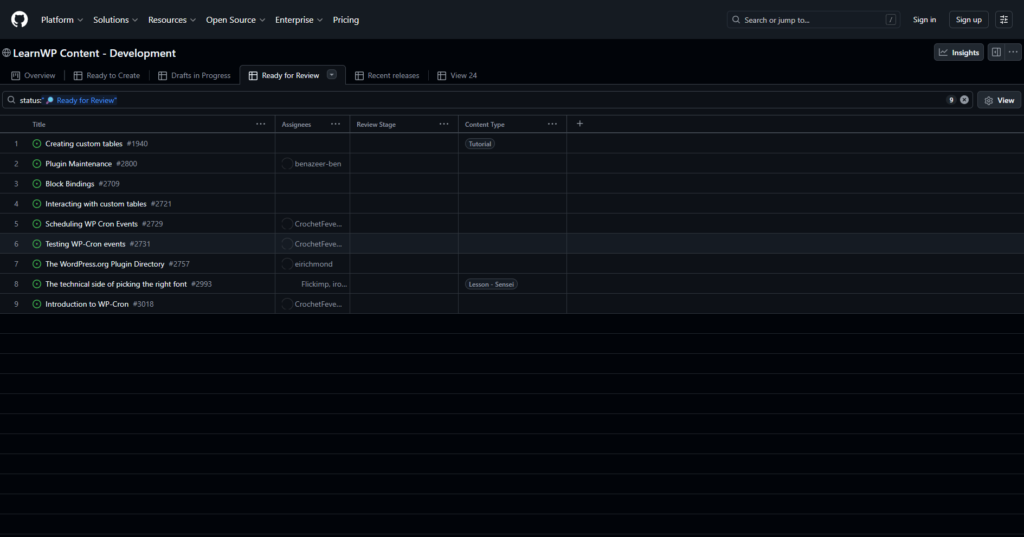Click assignees Flickimp, iro... cell
Viewport: 1024px width, 537px height.
(312, 284)
